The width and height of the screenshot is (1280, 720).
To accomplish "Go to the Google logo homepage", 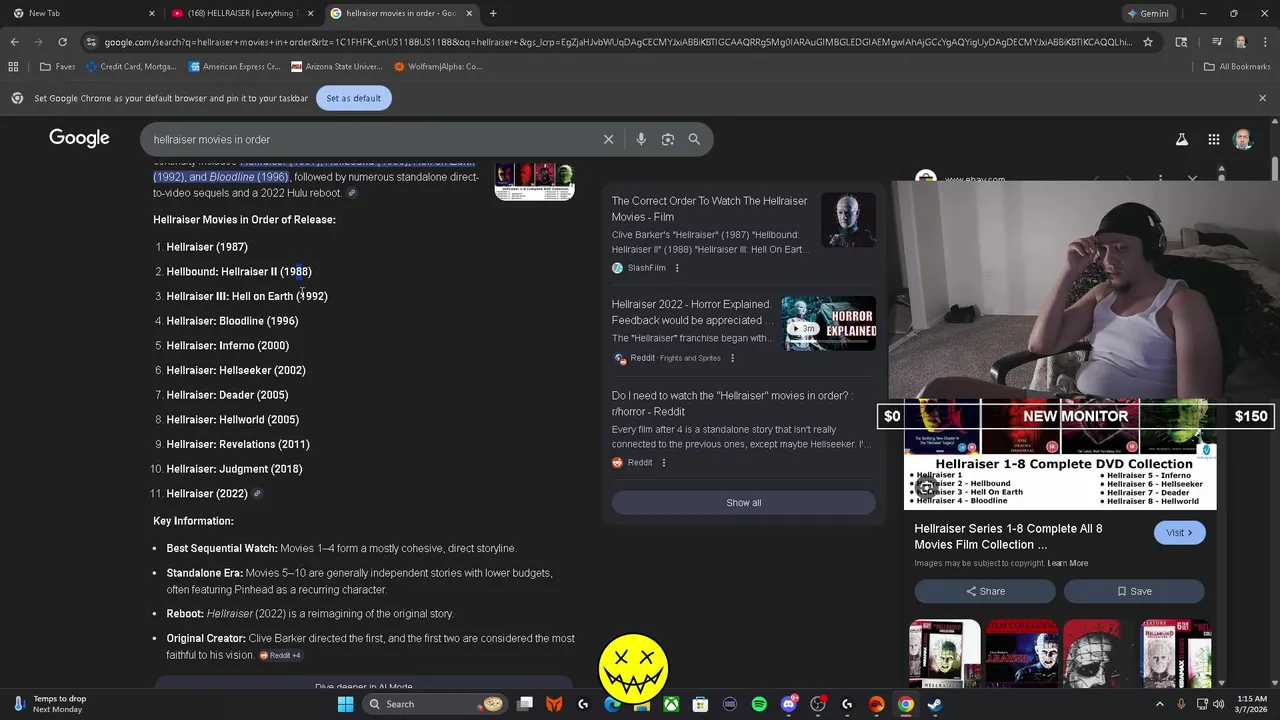I will click(79, 138).
